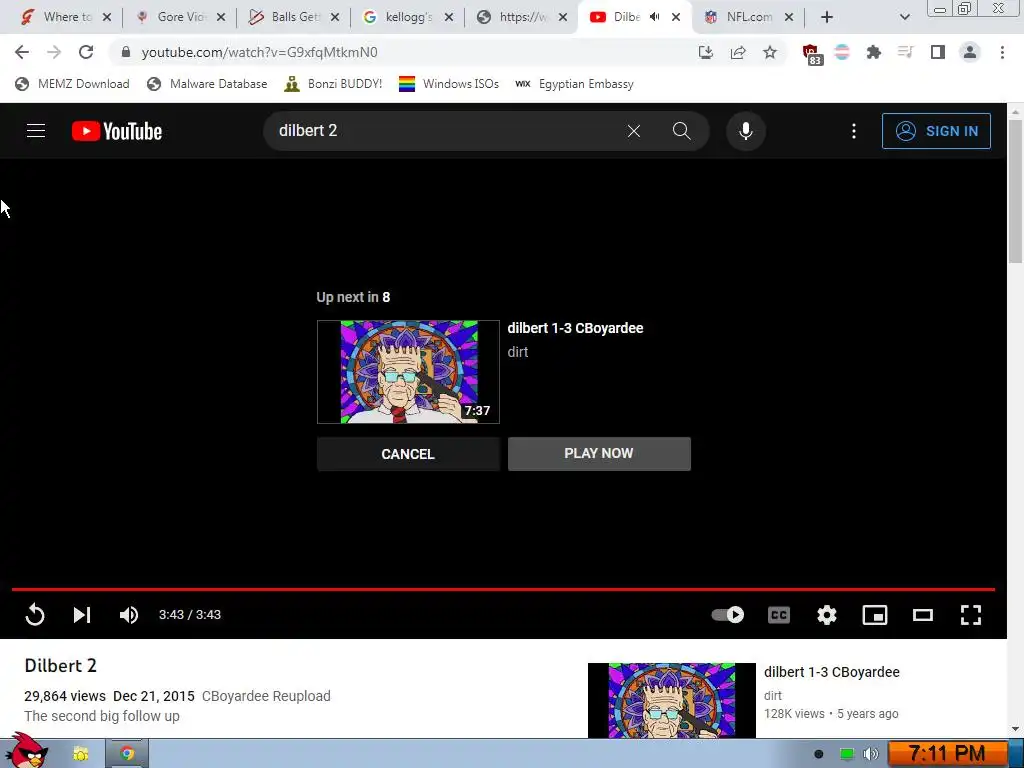The image size is (1024, 768).
Task: Reload the page
Action: coord(86,52)
